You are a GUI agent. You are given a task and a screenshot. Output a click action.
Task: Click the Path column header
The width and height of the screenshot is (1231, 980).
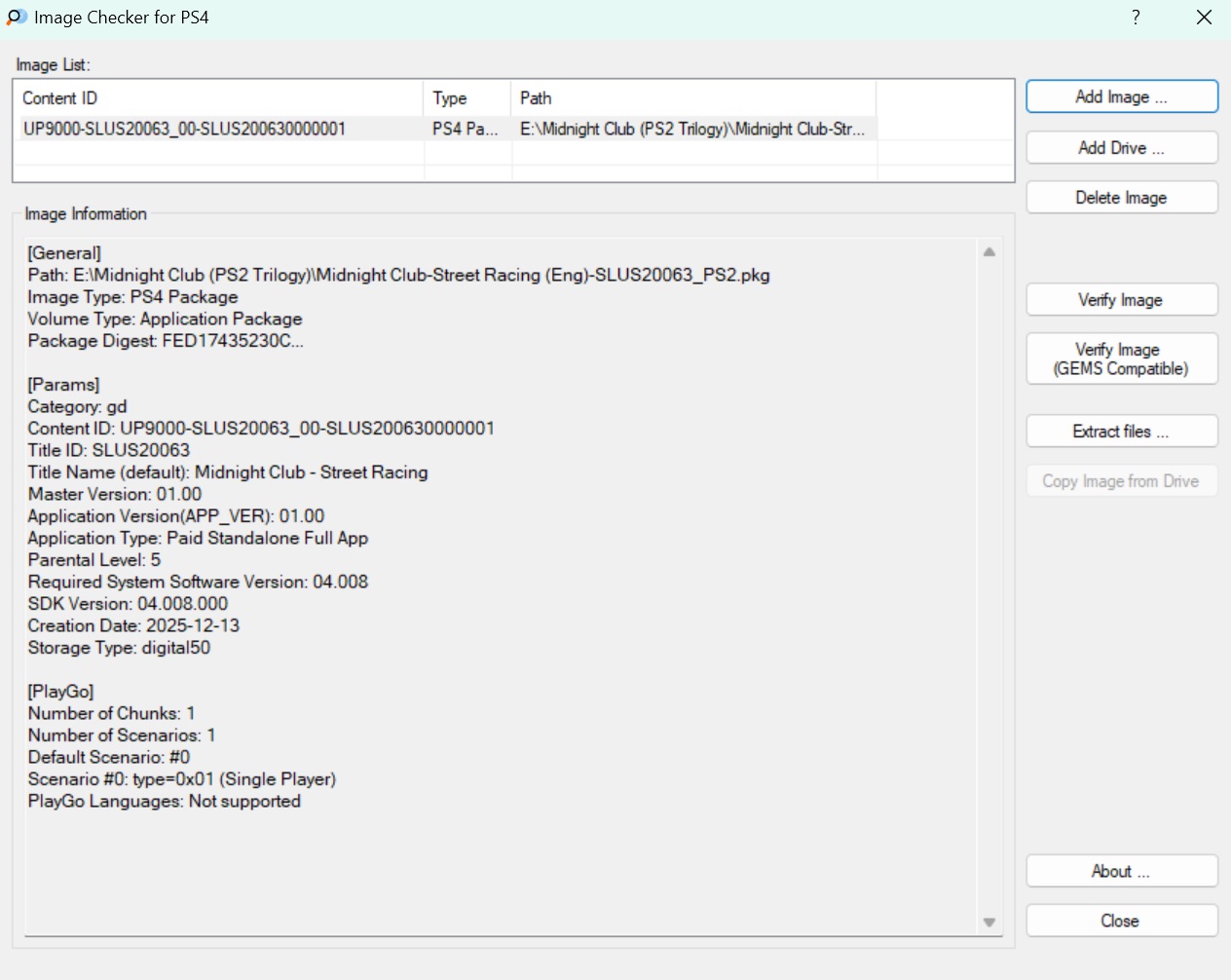pos(692,98)
